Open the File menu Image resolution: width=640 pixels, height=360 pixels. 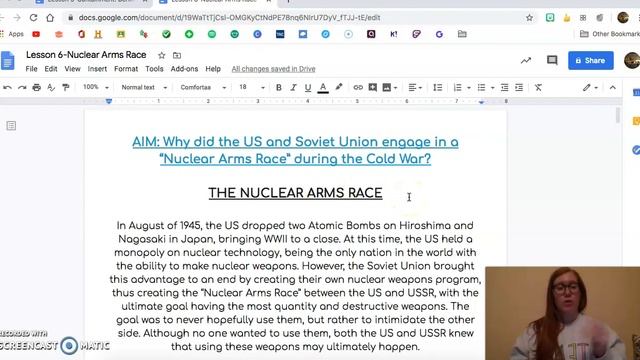click(x=31, y=69)
